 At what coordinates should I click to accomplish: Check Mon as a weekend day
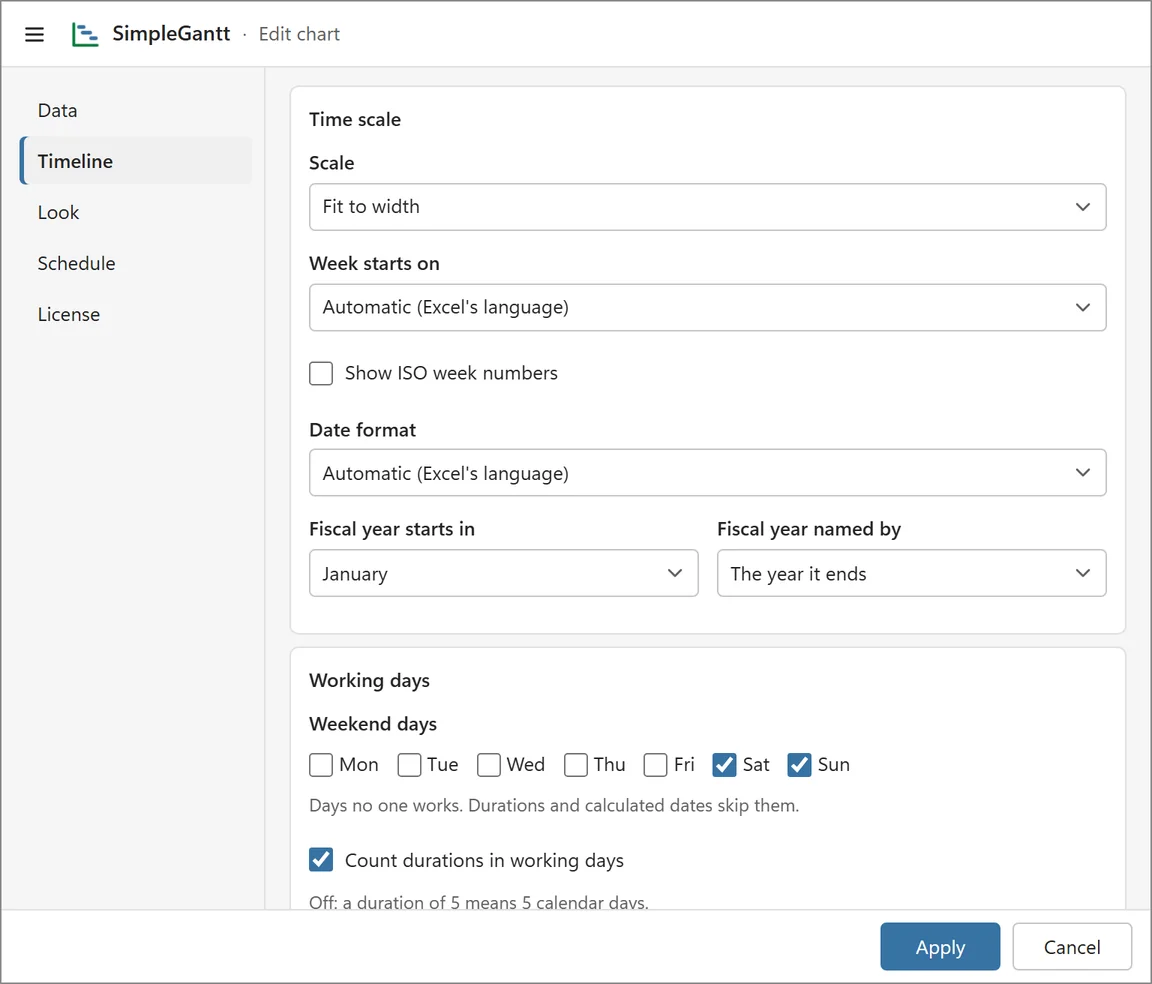point(321,765)
